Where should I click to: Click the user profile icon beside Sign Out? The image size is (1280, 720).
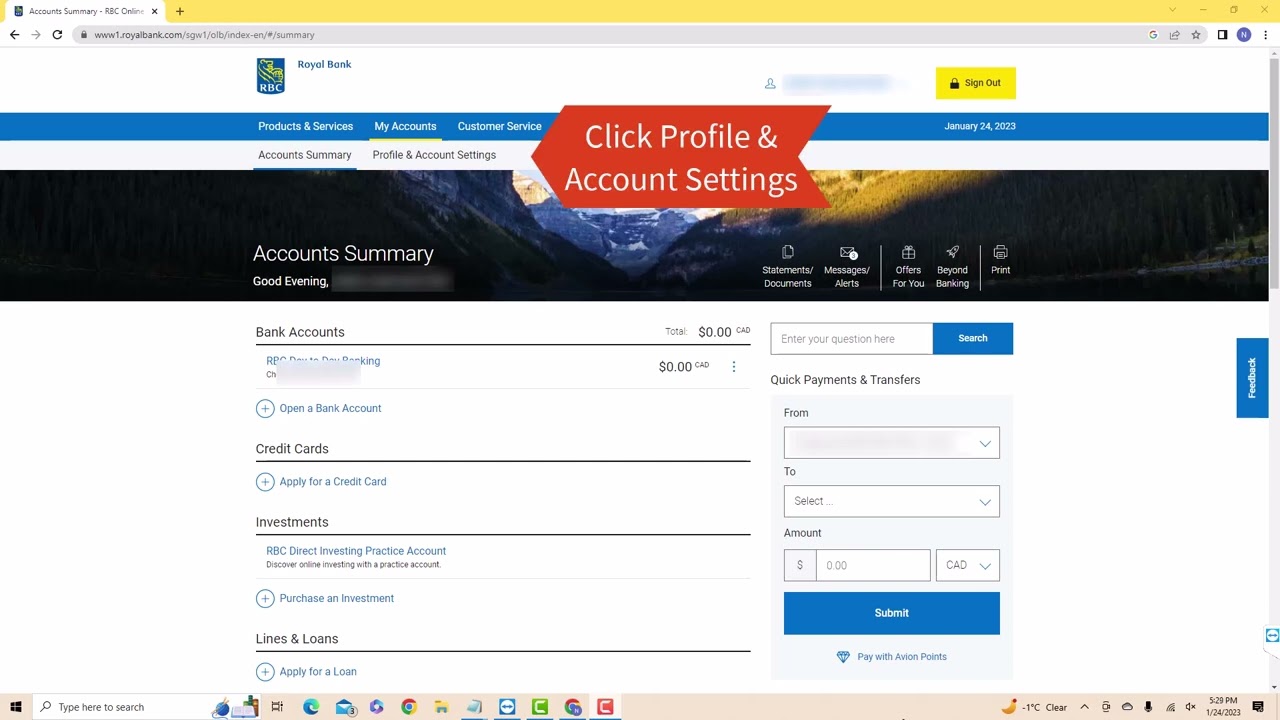point(770,83)
